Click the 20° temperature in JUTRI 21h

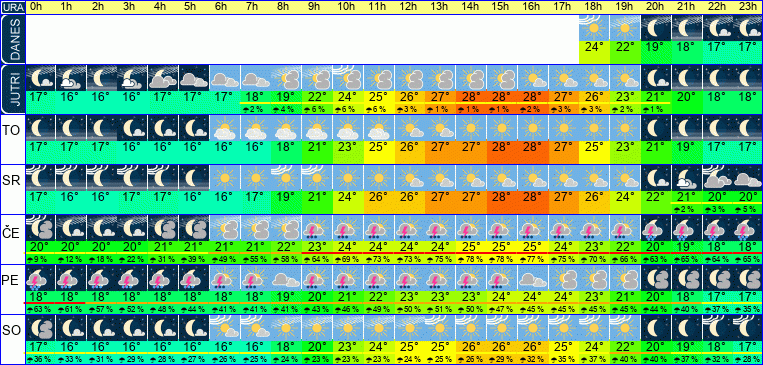pos(687,96)
